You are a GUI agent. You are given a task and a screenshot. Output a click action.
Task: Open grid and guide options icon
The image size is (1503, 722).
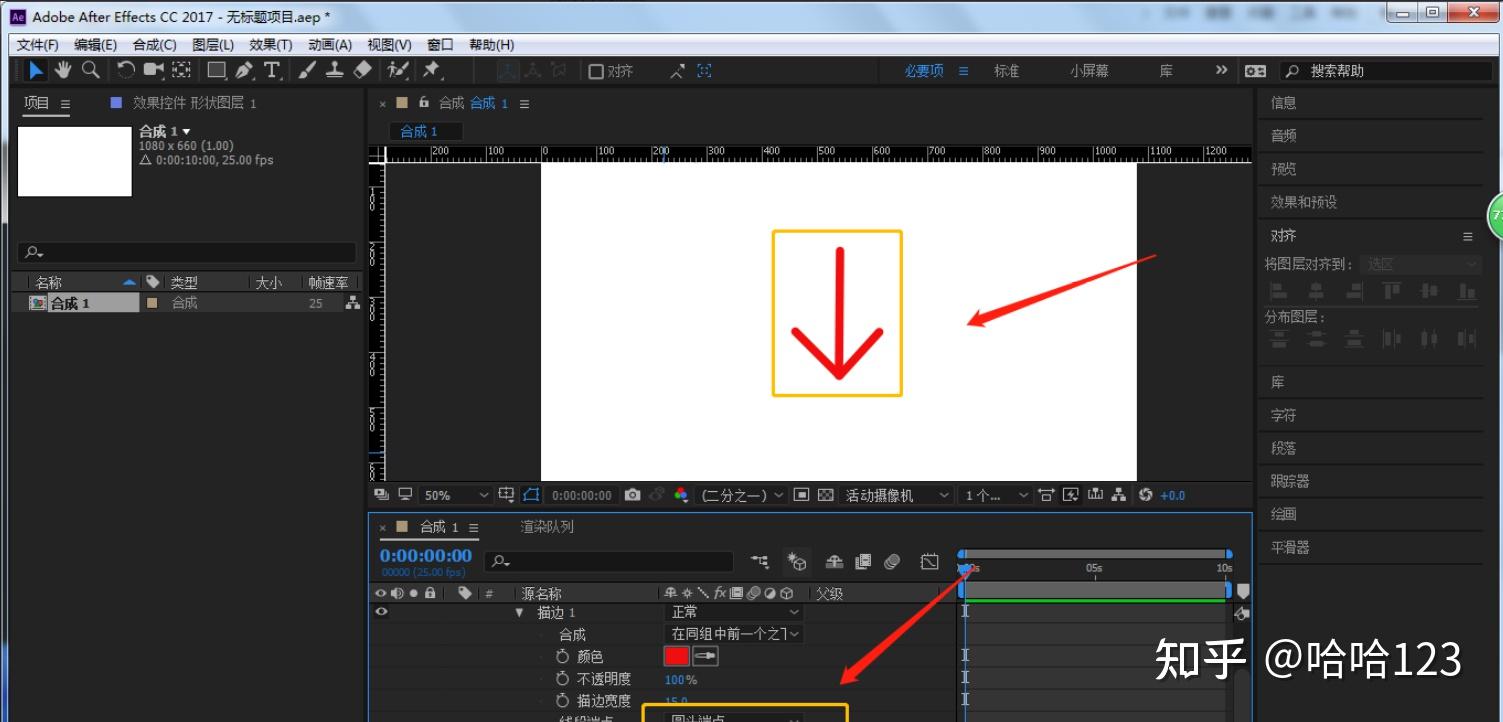506,495
